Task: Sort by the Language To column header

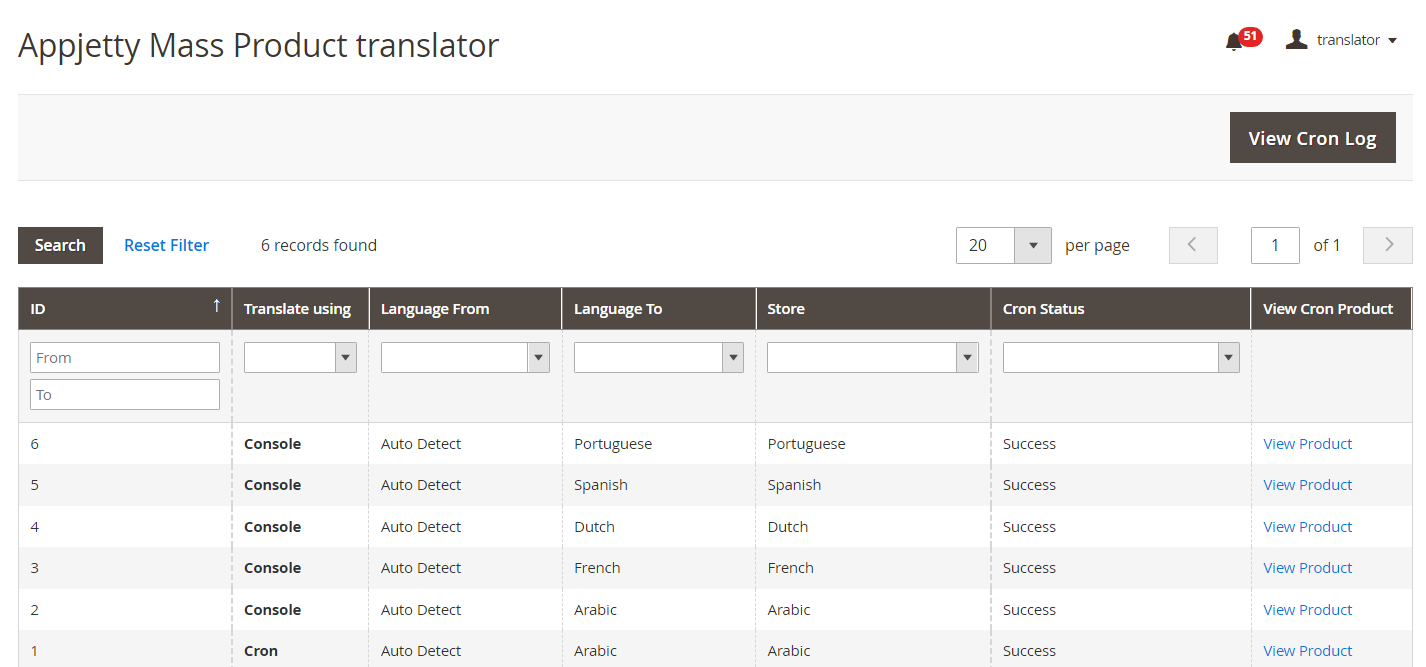Action: point(618,309)
